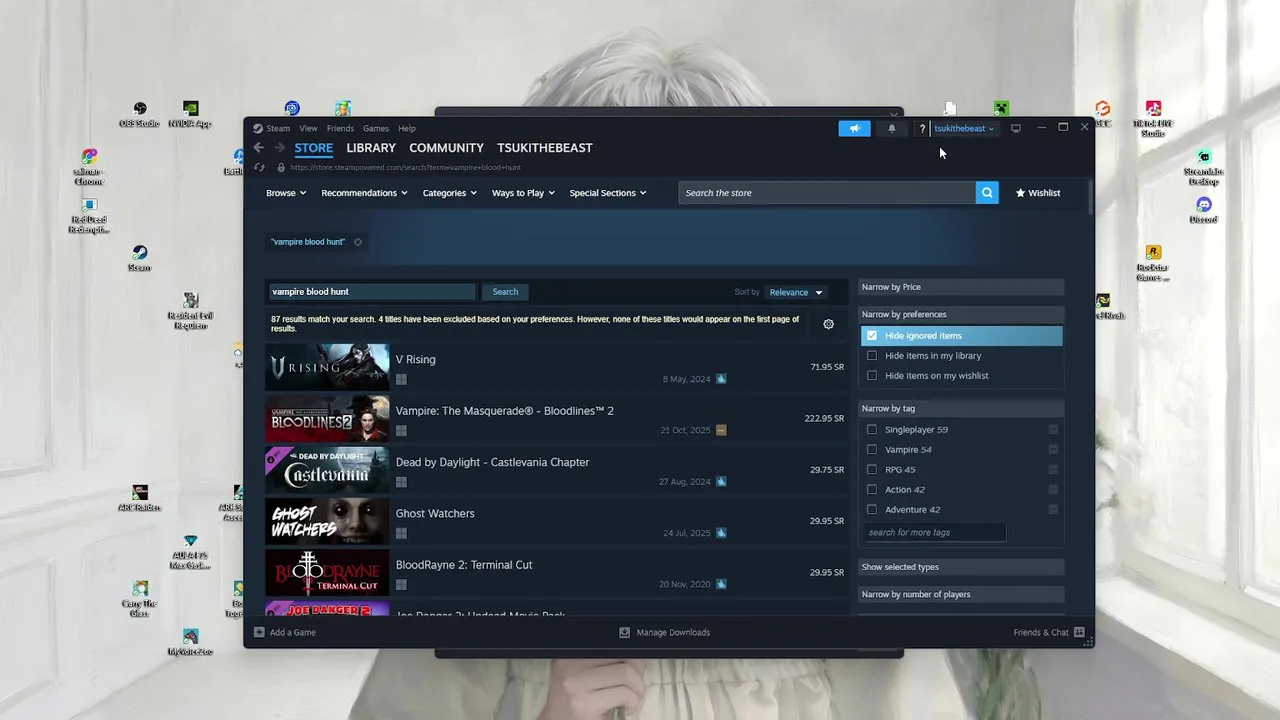Image resolution: width=1280 pixels, height=720 pixels.
Task: Expand the Special Sections dropdown
Action: 608,193
